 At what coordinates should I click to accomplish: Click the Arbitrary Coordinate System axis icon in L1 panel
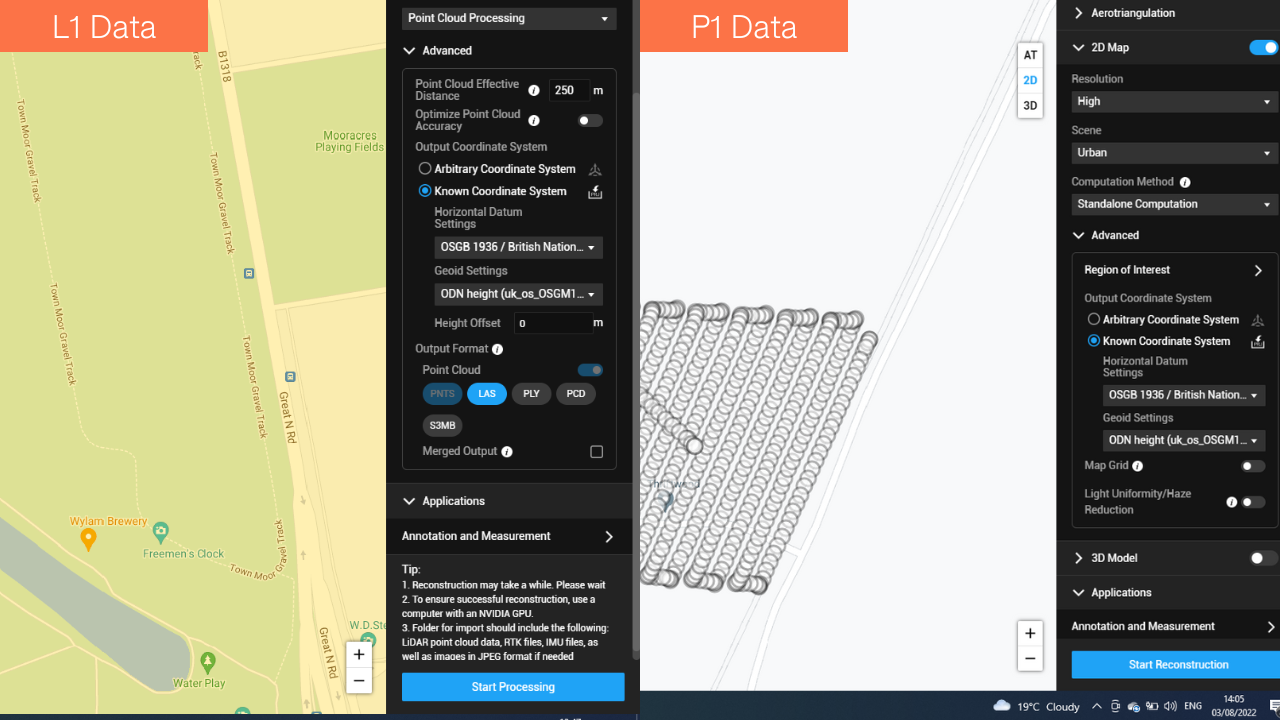[x=595, y=169]
